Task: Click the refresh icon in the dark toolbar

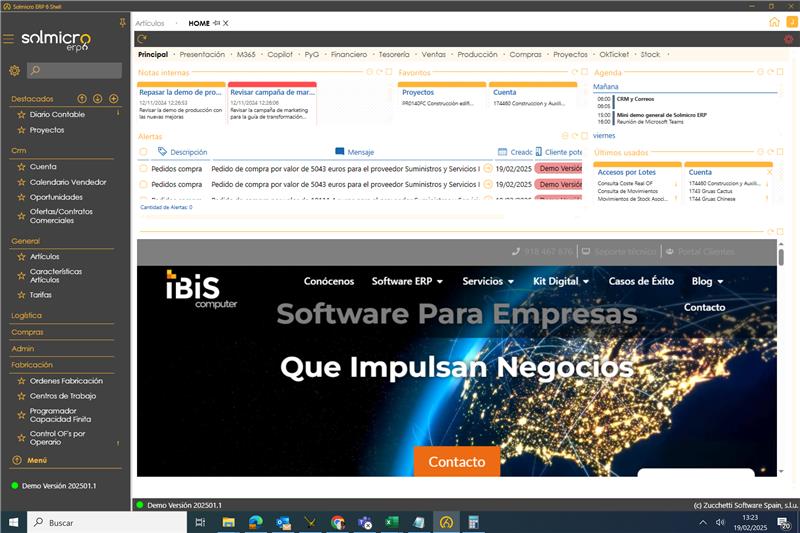Action: click(142, 39)
